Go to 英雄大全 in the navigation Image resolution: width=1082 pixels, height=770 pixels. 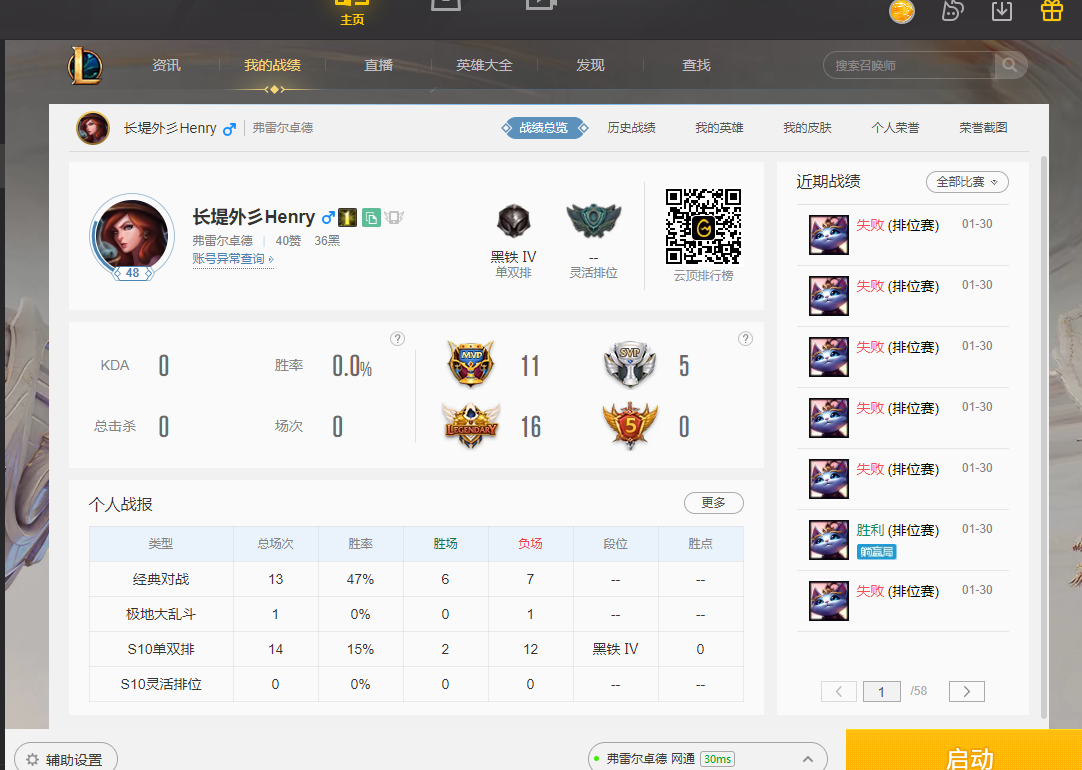484,65
